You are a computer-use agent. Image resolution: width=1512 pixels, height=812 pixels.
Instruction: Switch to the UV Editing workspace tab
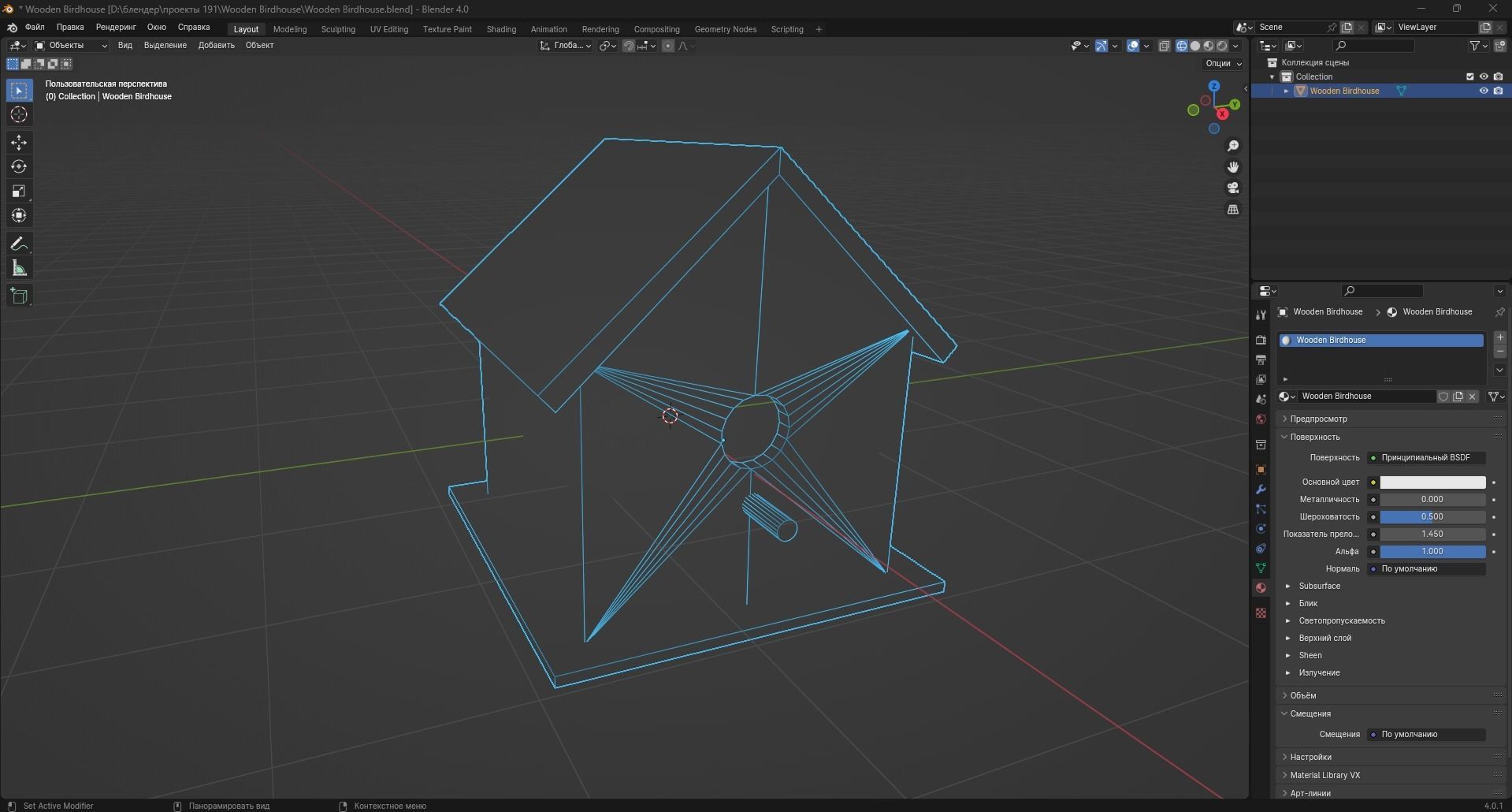[389, 29]
